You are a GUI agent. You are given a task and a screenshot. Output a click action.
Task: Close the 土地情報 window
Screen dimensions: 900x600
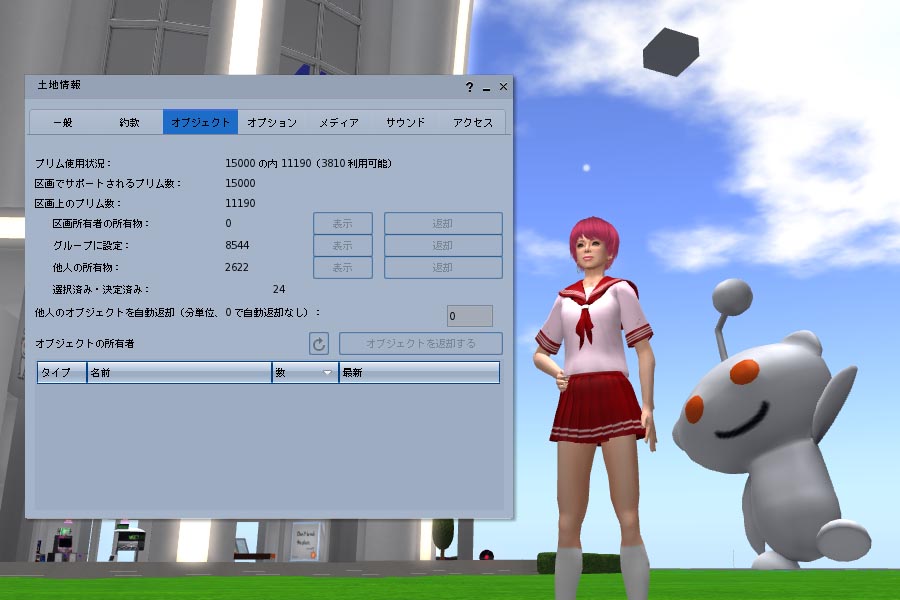click(503, 86)
